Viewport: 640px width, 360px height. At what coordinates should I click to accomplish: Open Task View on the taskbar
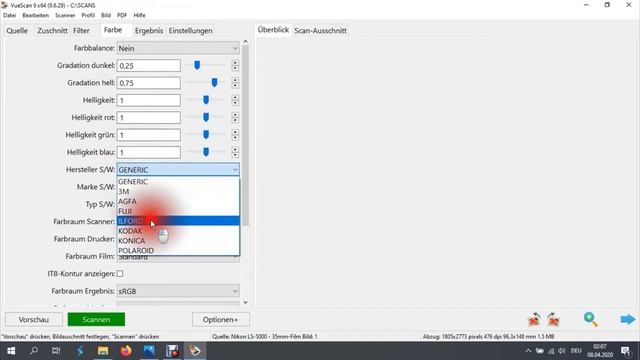pyautogui.click(x=56, y=351)
